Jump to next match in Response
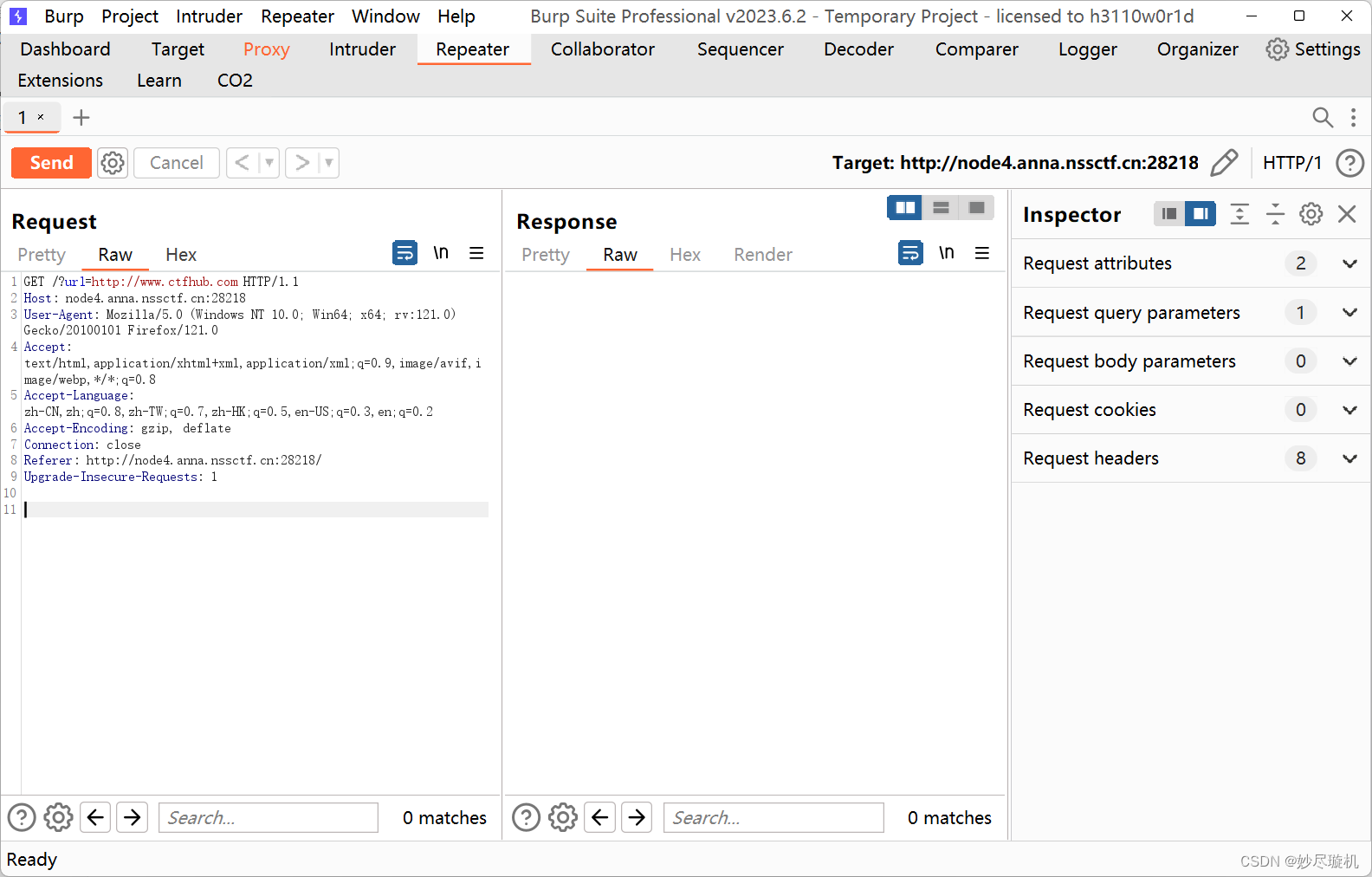 [x=637, y=817]
